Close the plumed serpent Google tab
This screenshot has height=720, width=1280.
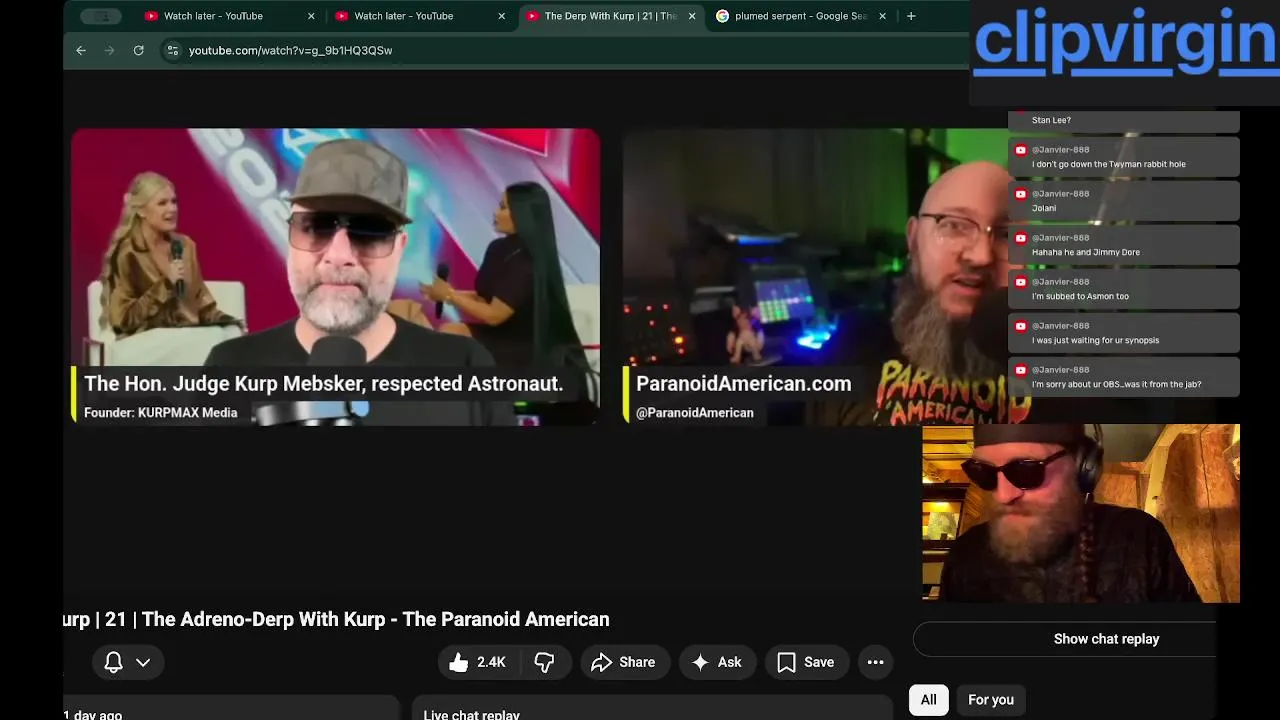(882, 16)
